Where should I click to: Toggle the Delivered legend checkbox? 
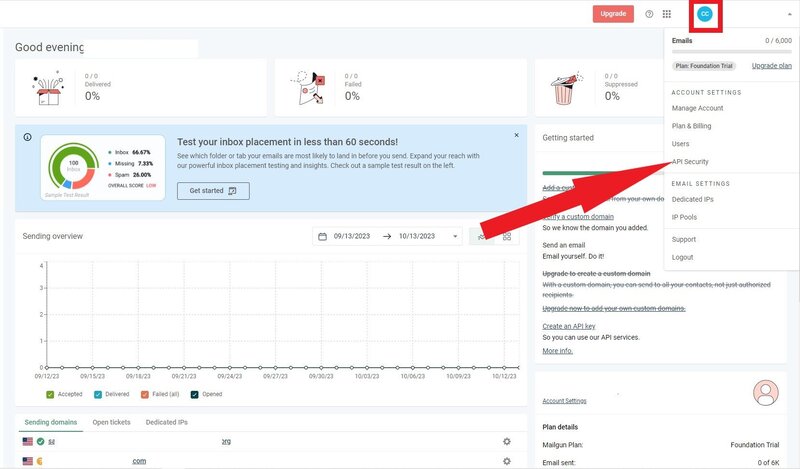click(98, 394)
